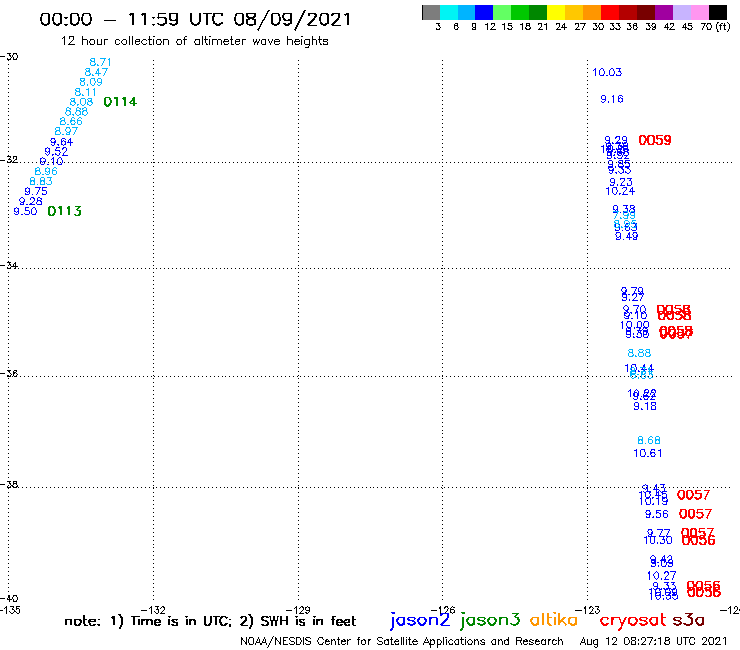Image resolution: width=740 pixels, height=650 pixels.
Task: Click wave height value 8.47
Action: pyautogui.click(x=96, y=72)
